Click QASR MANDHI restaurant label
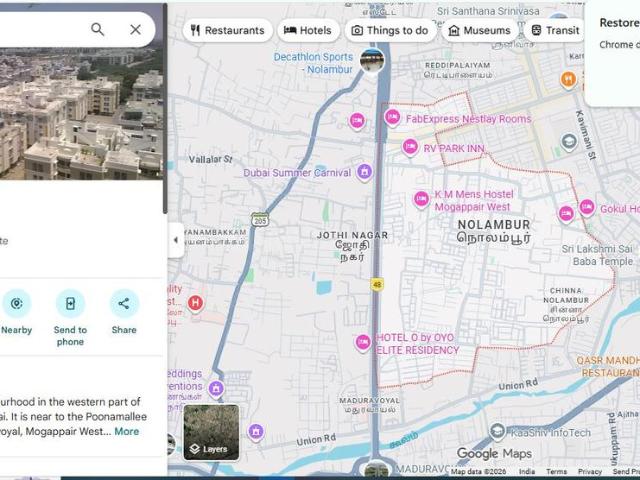640x480 pixels. [608, 367]
